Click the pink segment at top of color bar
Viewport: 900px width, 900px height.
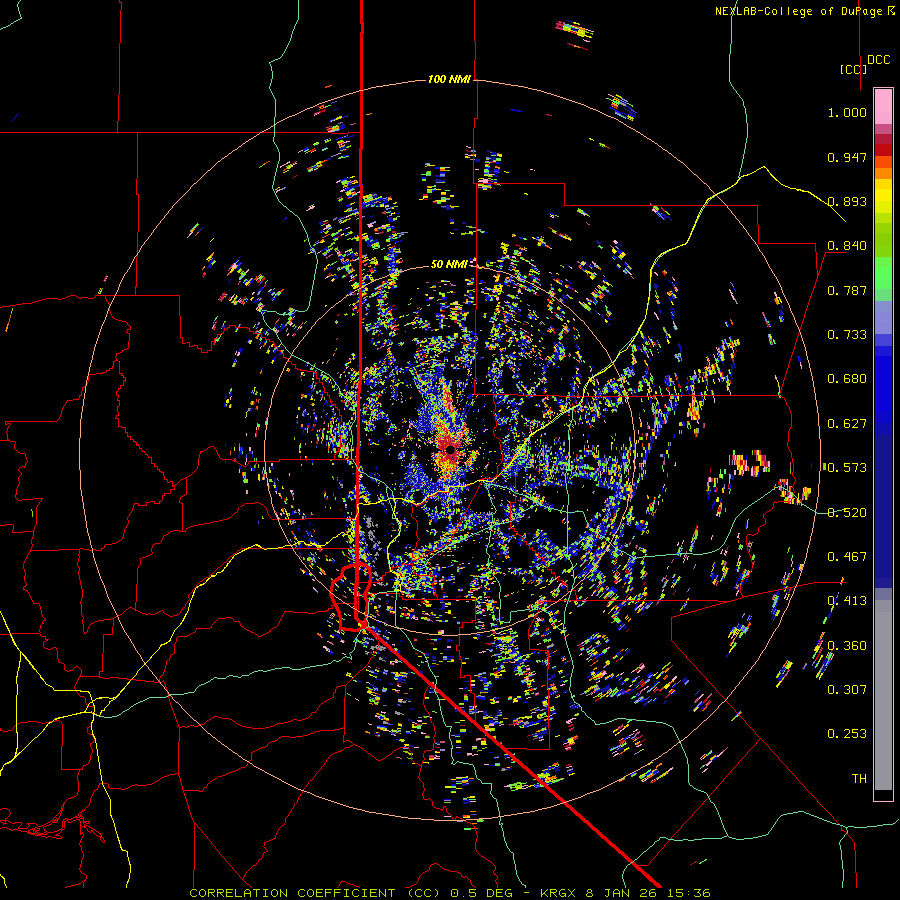883,106
